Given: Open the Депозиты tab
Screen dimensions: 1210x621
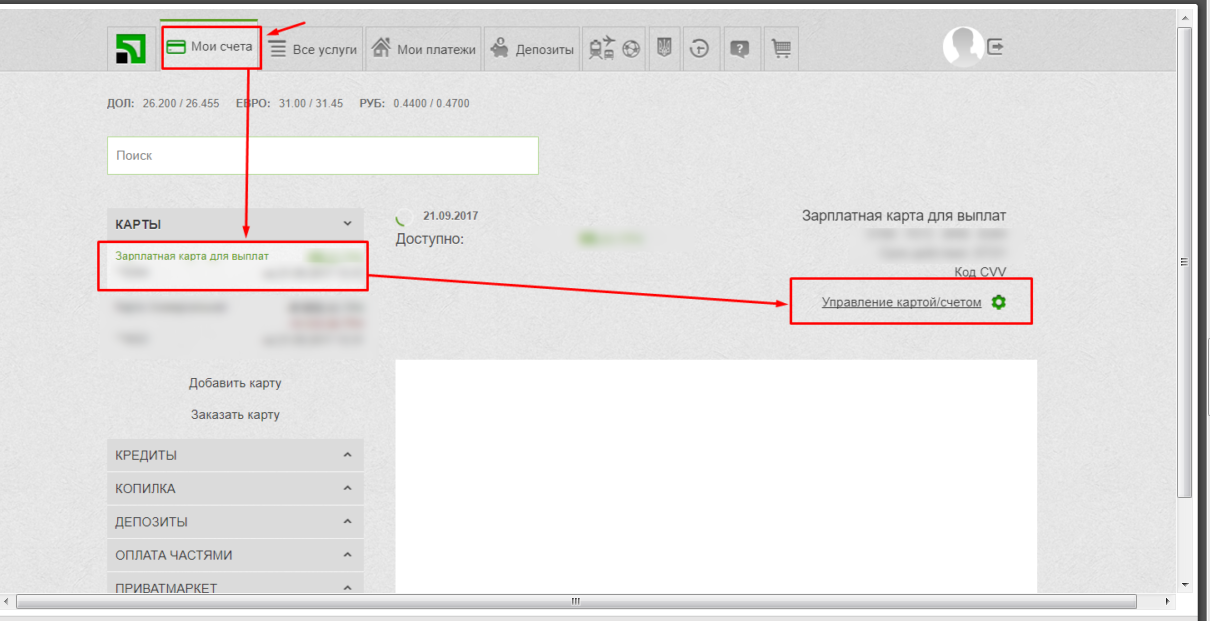Looking at the screenshot, I should coord(532,49).
